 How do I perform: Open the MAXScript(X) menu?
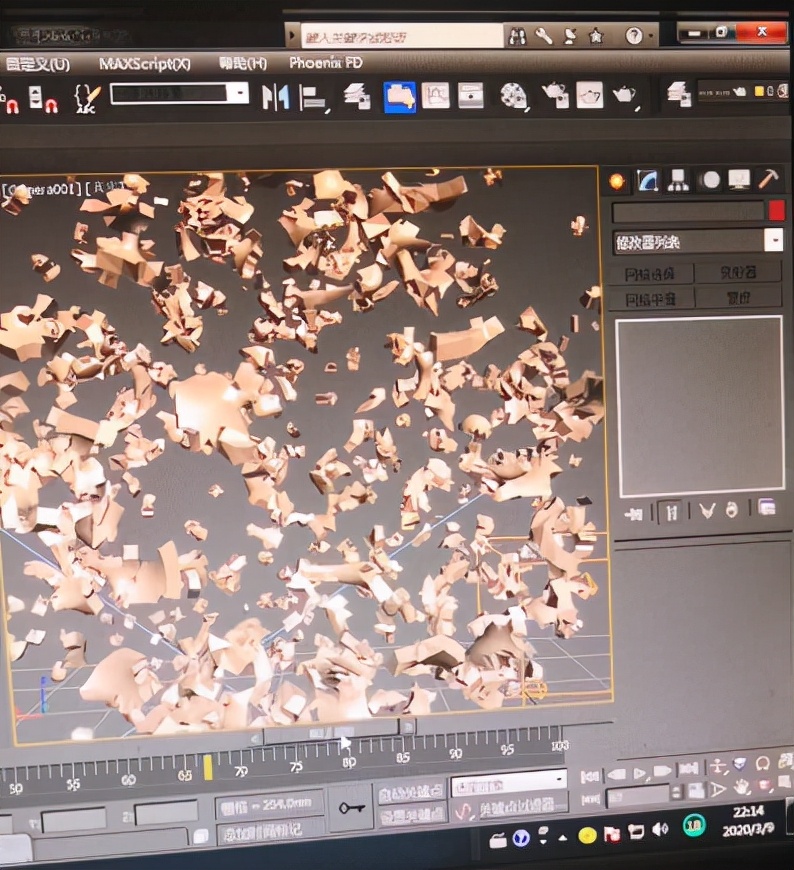144,64
